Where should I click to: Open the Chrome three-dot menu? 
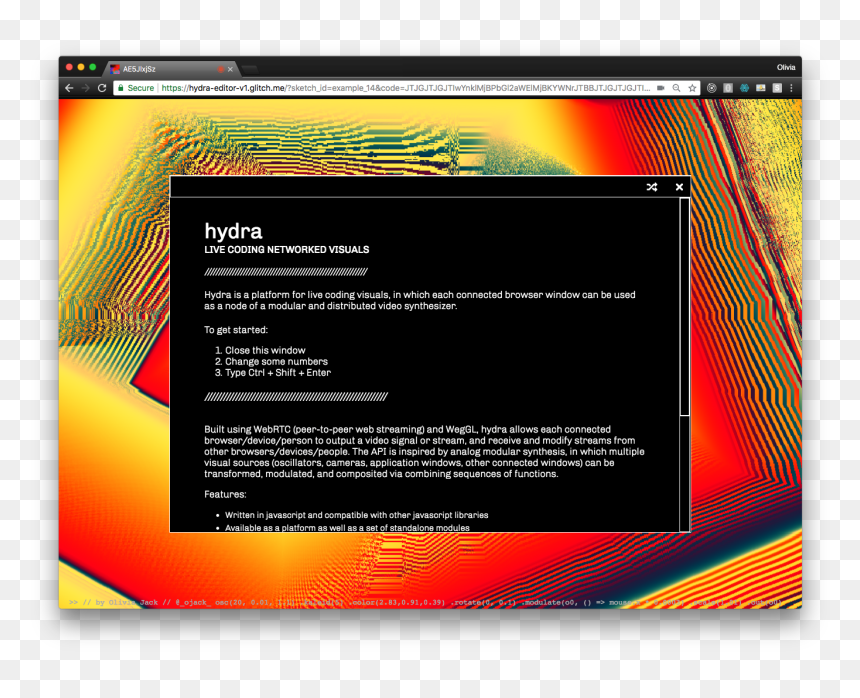[791, 88]
